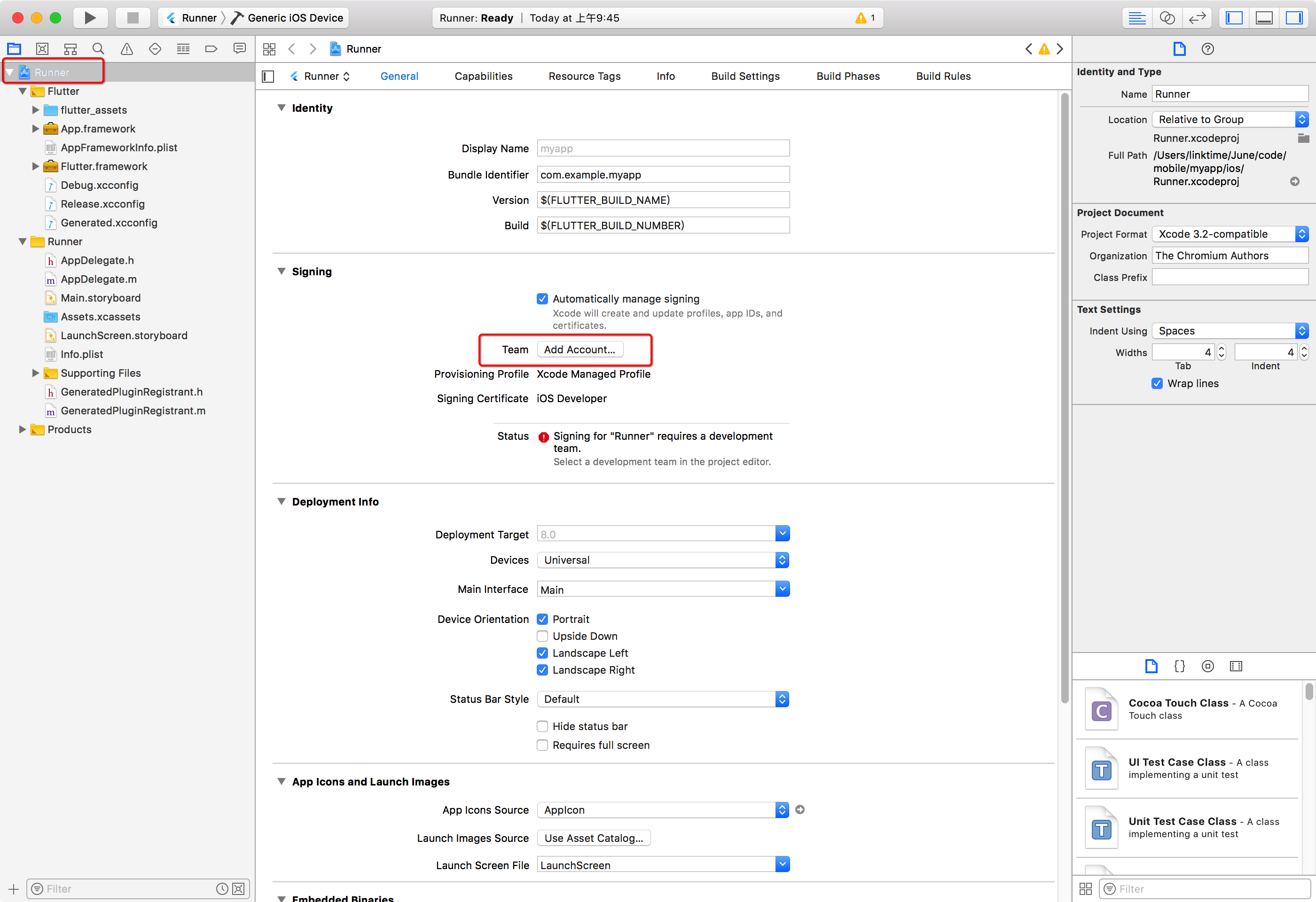Toggle the targets list sidebar button
This screenshot has width=1316, height=902.
[268, 77]
